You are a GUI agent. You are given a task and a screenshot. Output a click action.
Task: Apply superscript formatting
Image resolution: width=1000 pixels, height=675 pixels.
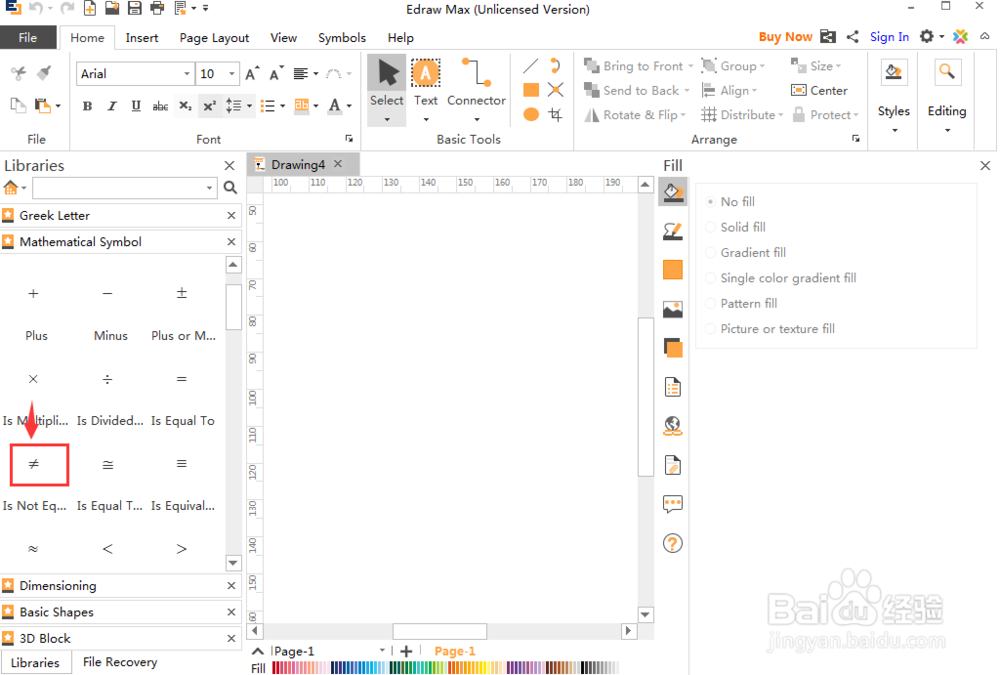point(209,106)
